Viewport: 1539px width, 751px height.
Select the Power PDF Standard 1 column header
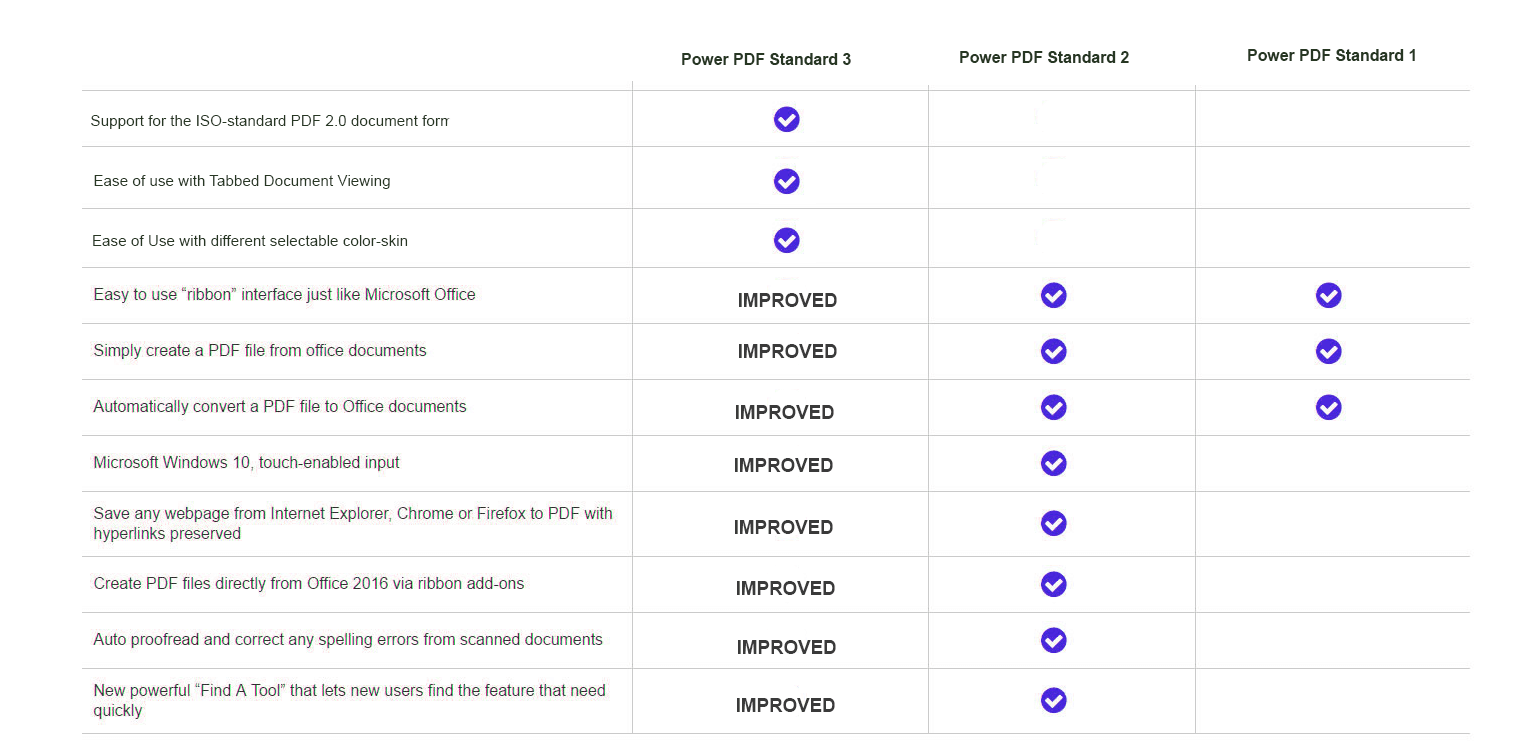1331,55
